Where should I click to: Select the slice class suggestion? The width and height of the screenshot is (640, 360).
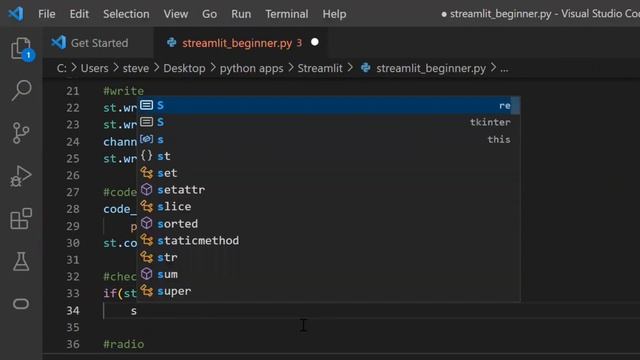click(x=328, y=207)
